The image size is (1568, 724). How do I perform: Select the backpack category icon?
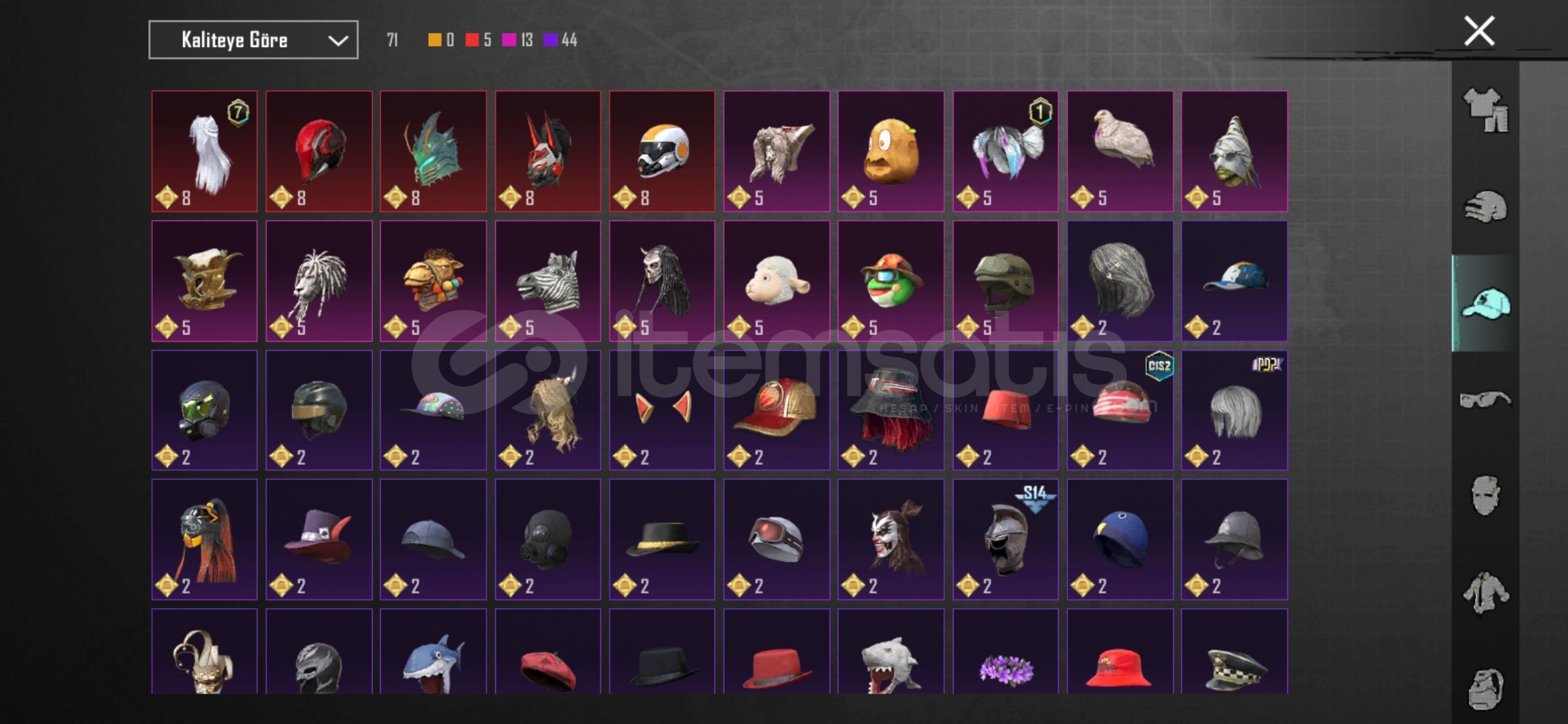pos(1486,688)
